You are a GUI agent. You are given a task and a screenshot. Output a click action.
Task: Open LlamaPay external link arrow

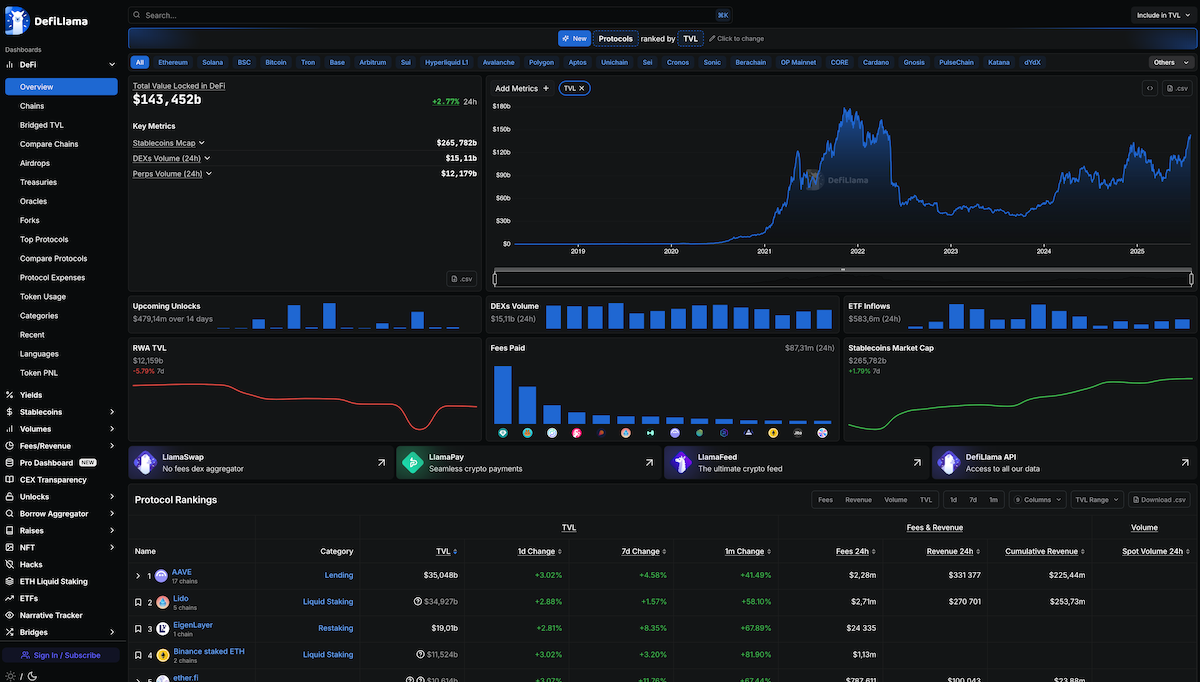(x=649, y=463)
